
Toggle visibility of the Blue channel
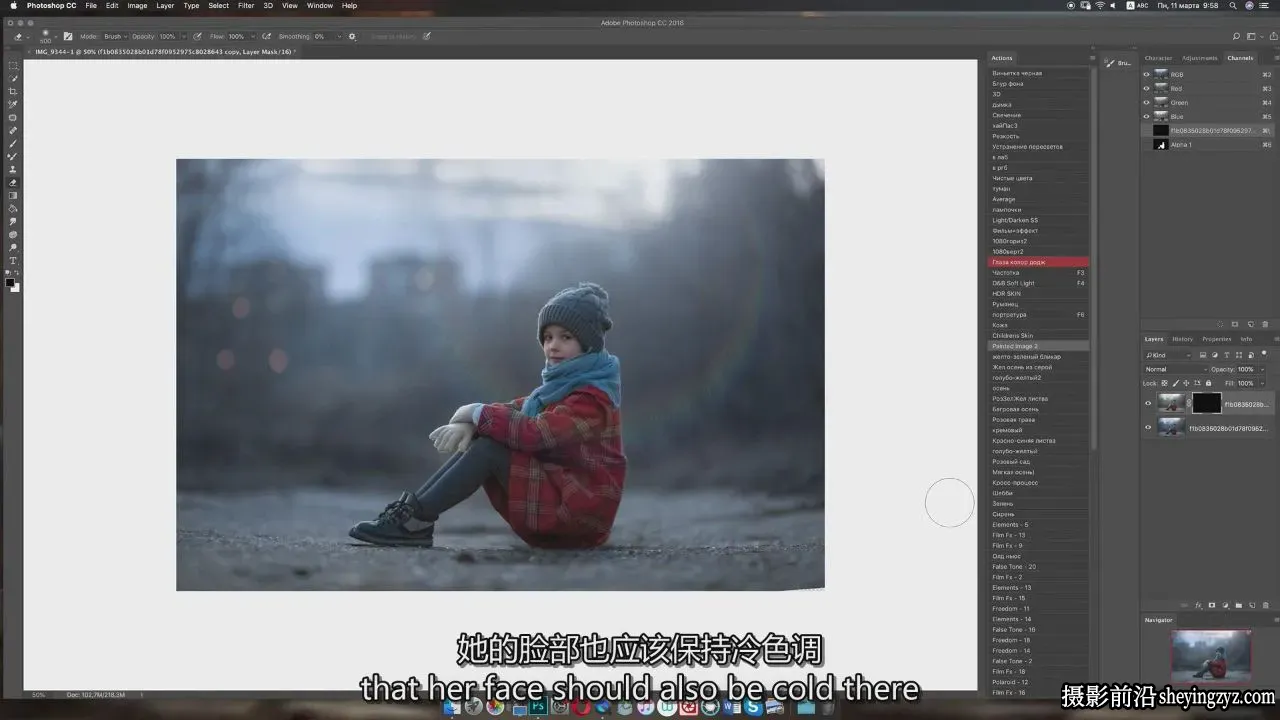tap(1147, 116)
